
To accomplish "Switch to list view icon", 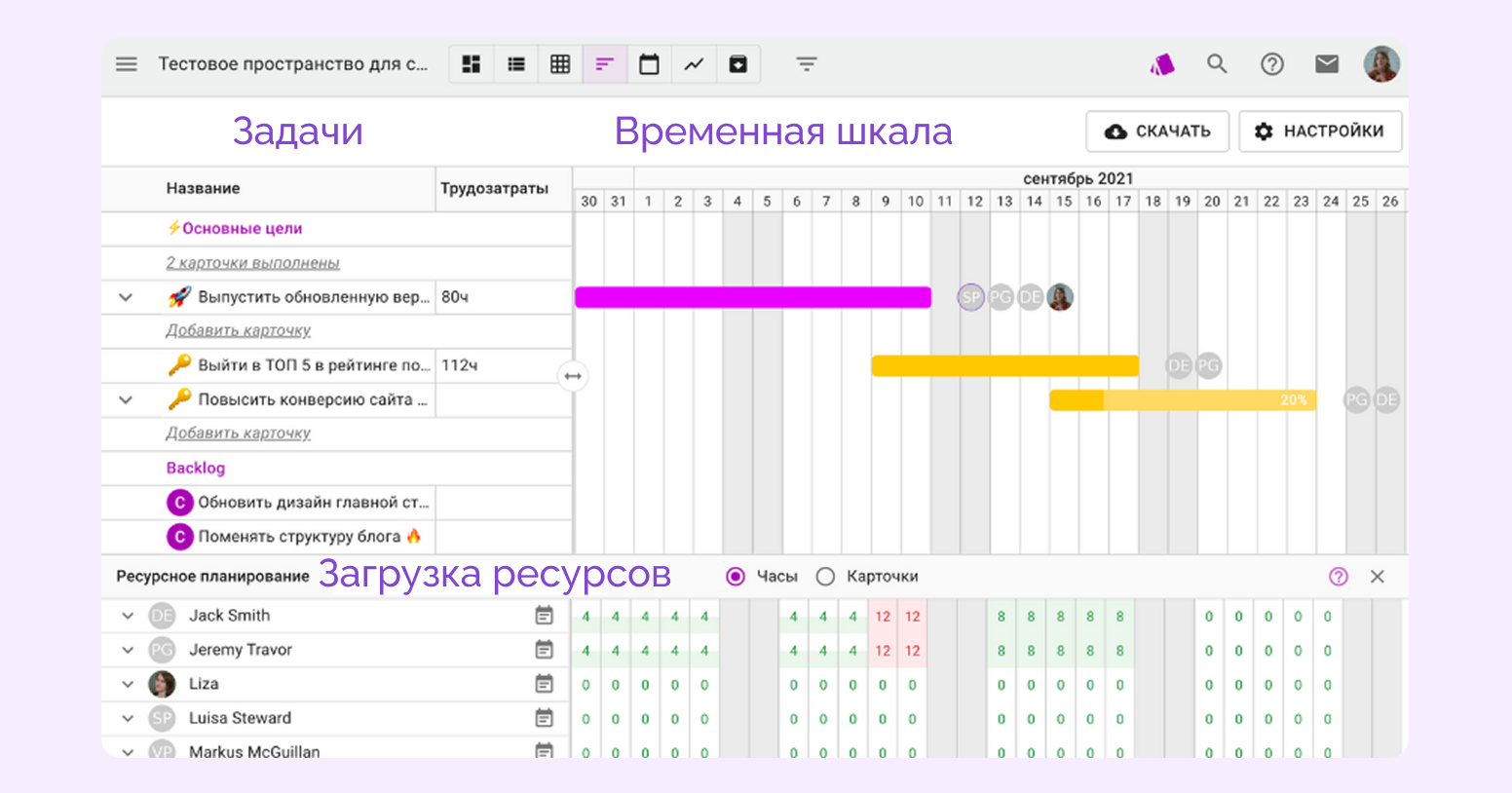I will (516, 64).
